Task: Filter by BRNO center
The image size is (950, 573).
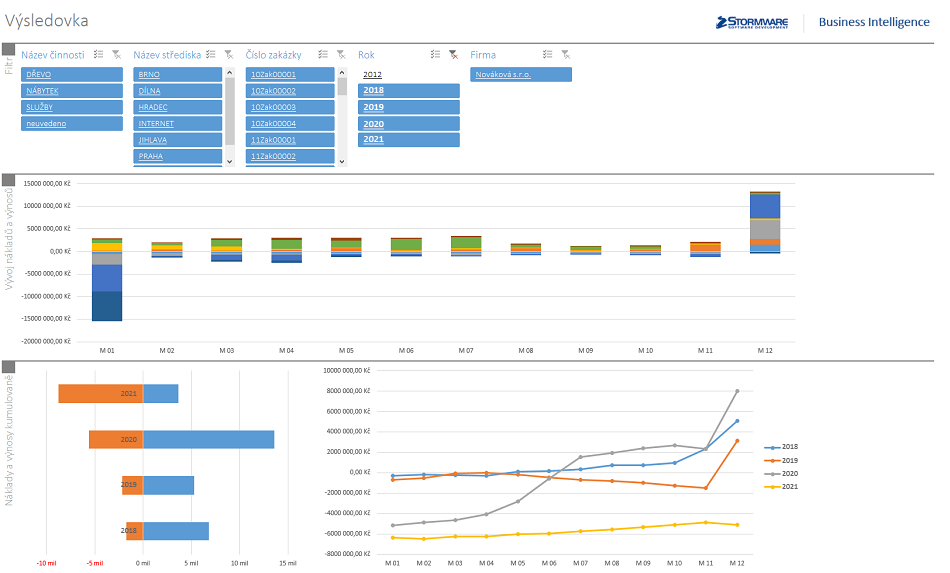Action: (x=178, y=75)
